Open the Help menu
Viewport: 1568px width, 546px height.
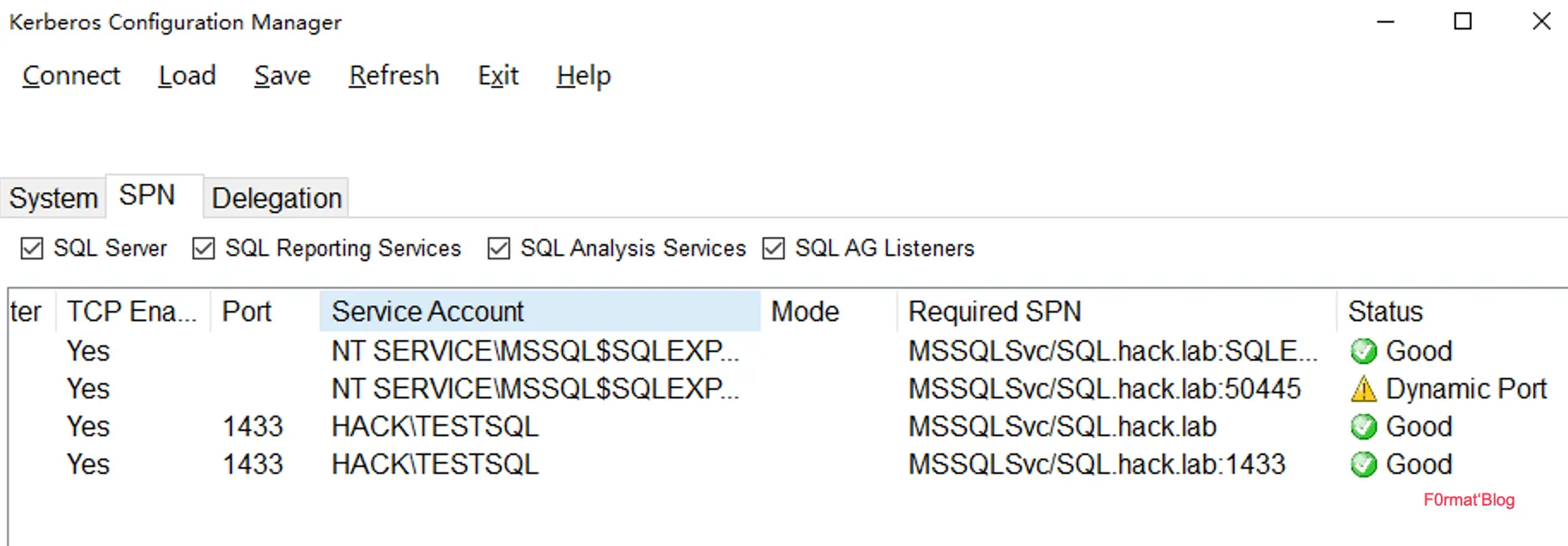583,76
